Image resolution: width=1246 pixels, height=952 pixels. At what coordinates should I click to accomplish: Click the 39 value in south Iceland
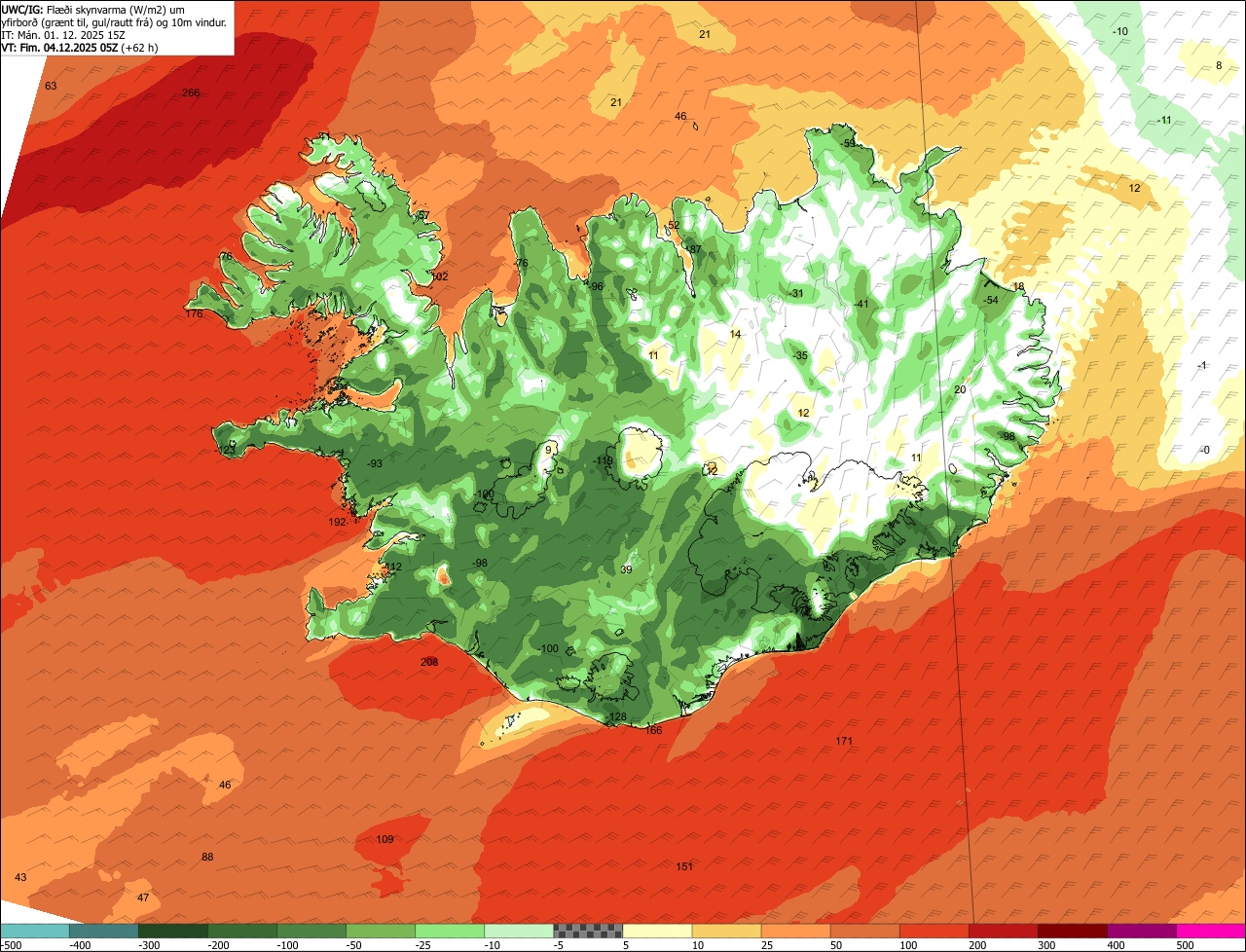626,569
